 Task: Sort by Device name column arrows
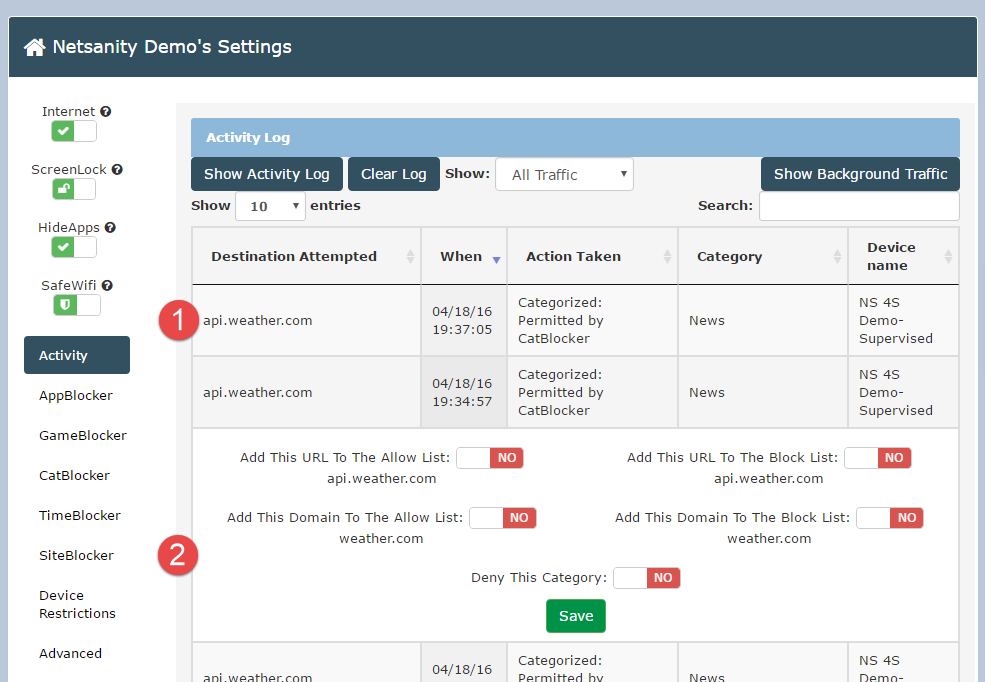[x=949, y=256]
